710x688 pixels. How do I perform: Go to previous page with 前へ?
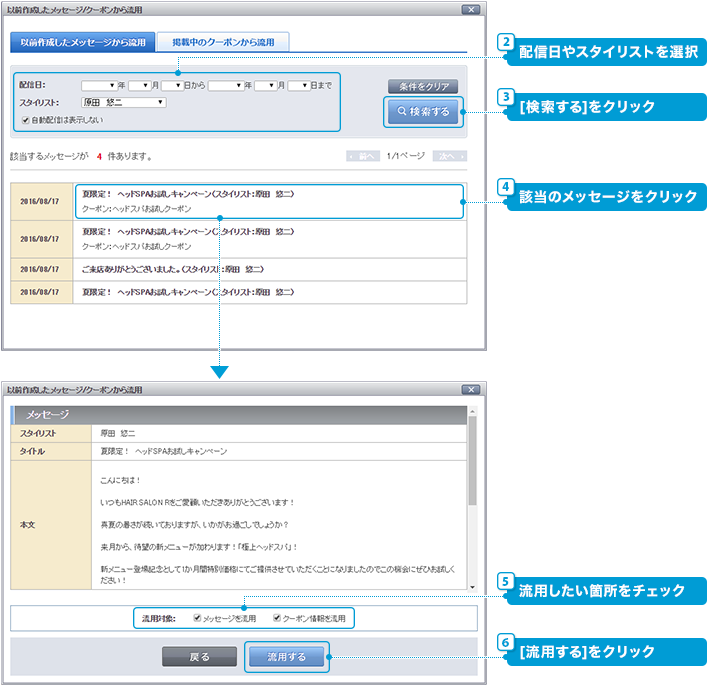pos(363,156)
